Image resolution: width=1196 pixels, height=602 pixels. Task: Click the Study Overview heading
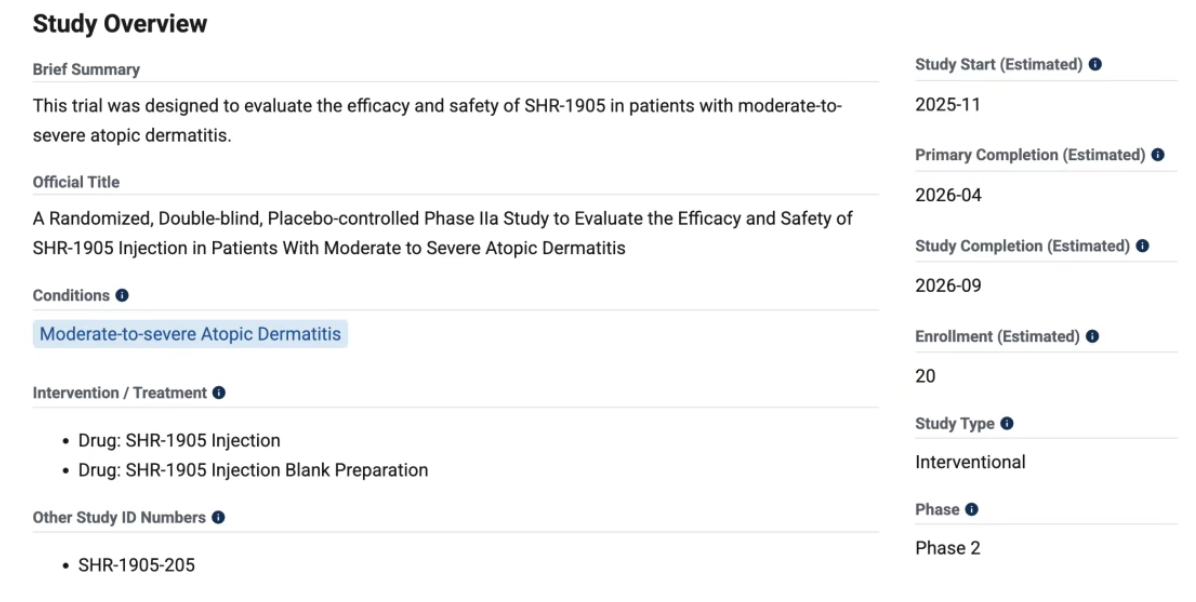click(x=120, y=24)
